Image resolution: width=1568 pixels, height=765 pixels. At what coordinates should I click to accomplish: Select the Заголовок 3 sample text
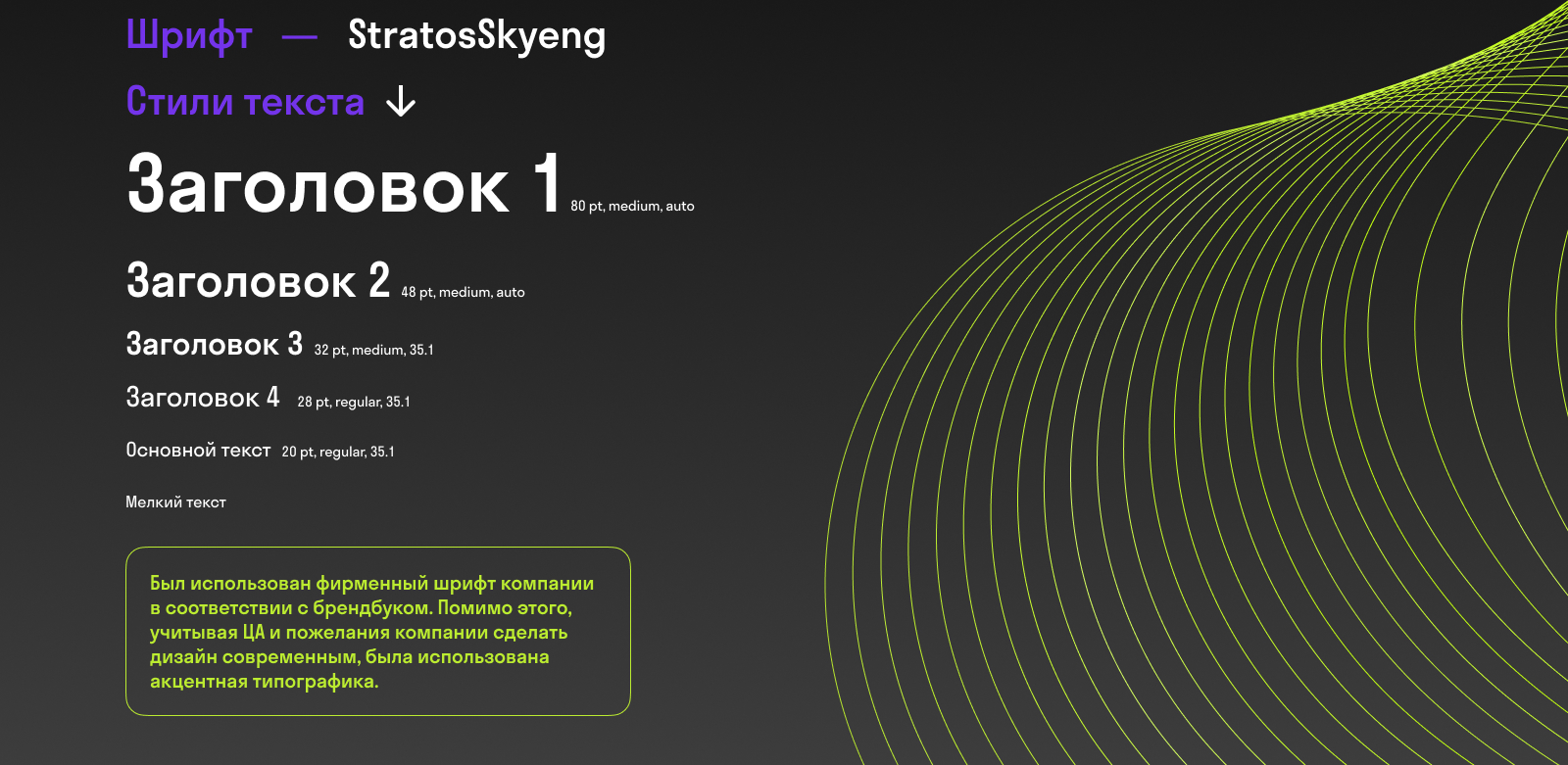click(215, 344)
